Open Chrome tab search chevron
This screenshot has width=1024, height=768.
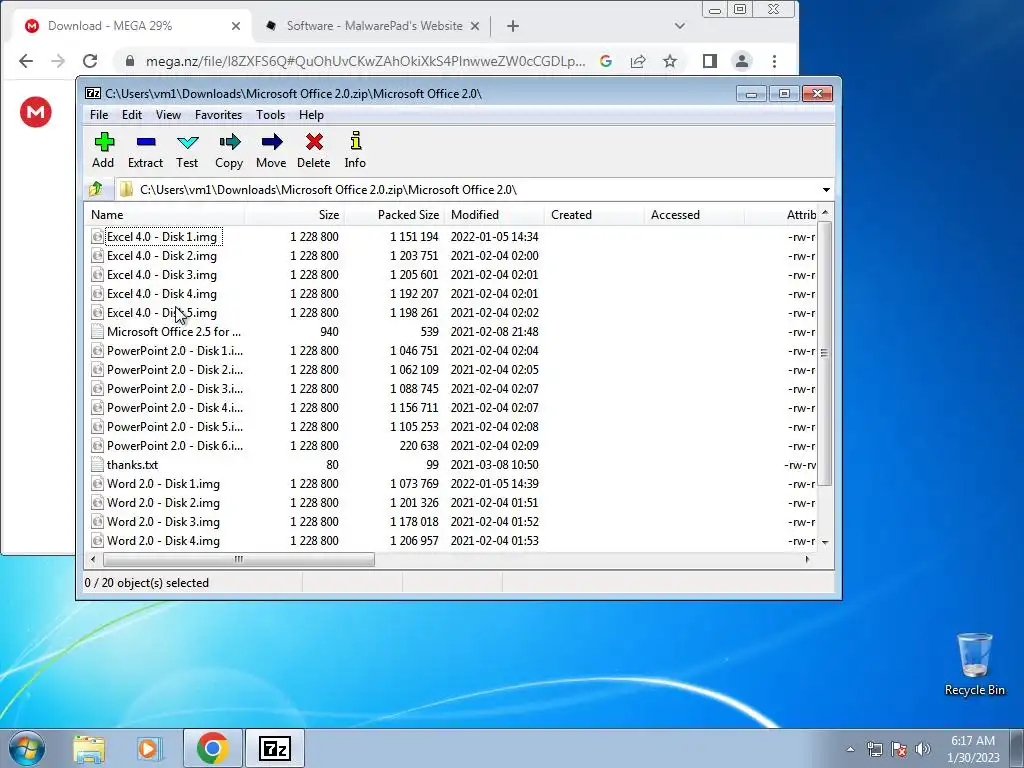pos(680,26)
